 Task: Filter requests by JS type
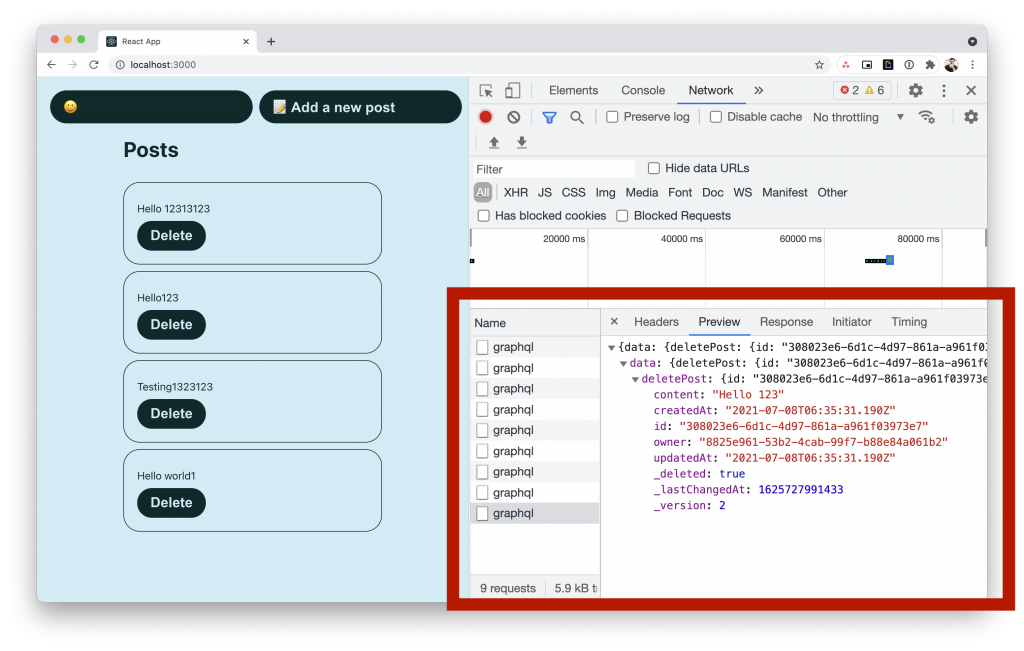click(x=545, y=193)
